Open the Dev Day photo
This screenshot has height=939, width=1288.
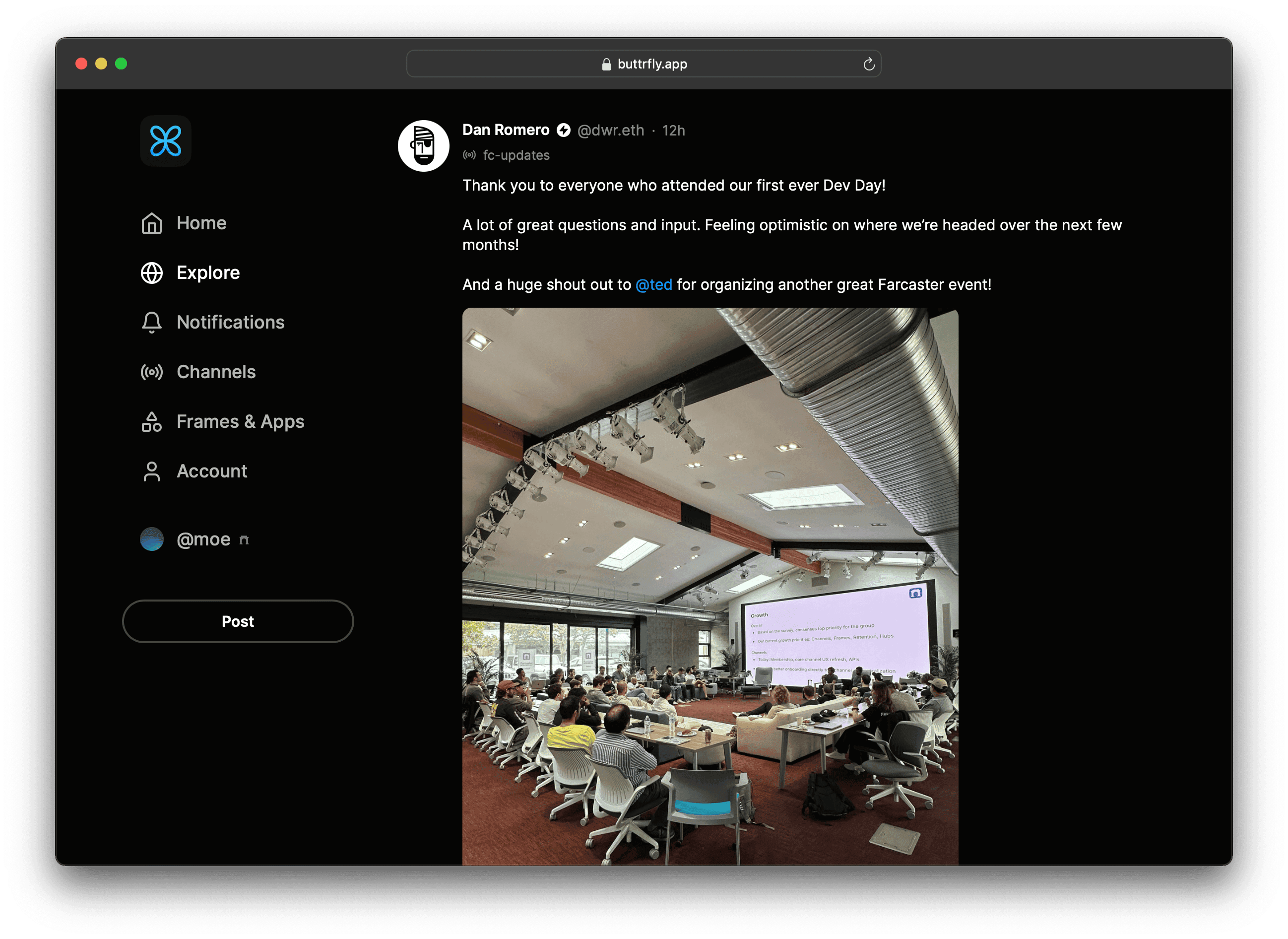click(x=709, y=586)
